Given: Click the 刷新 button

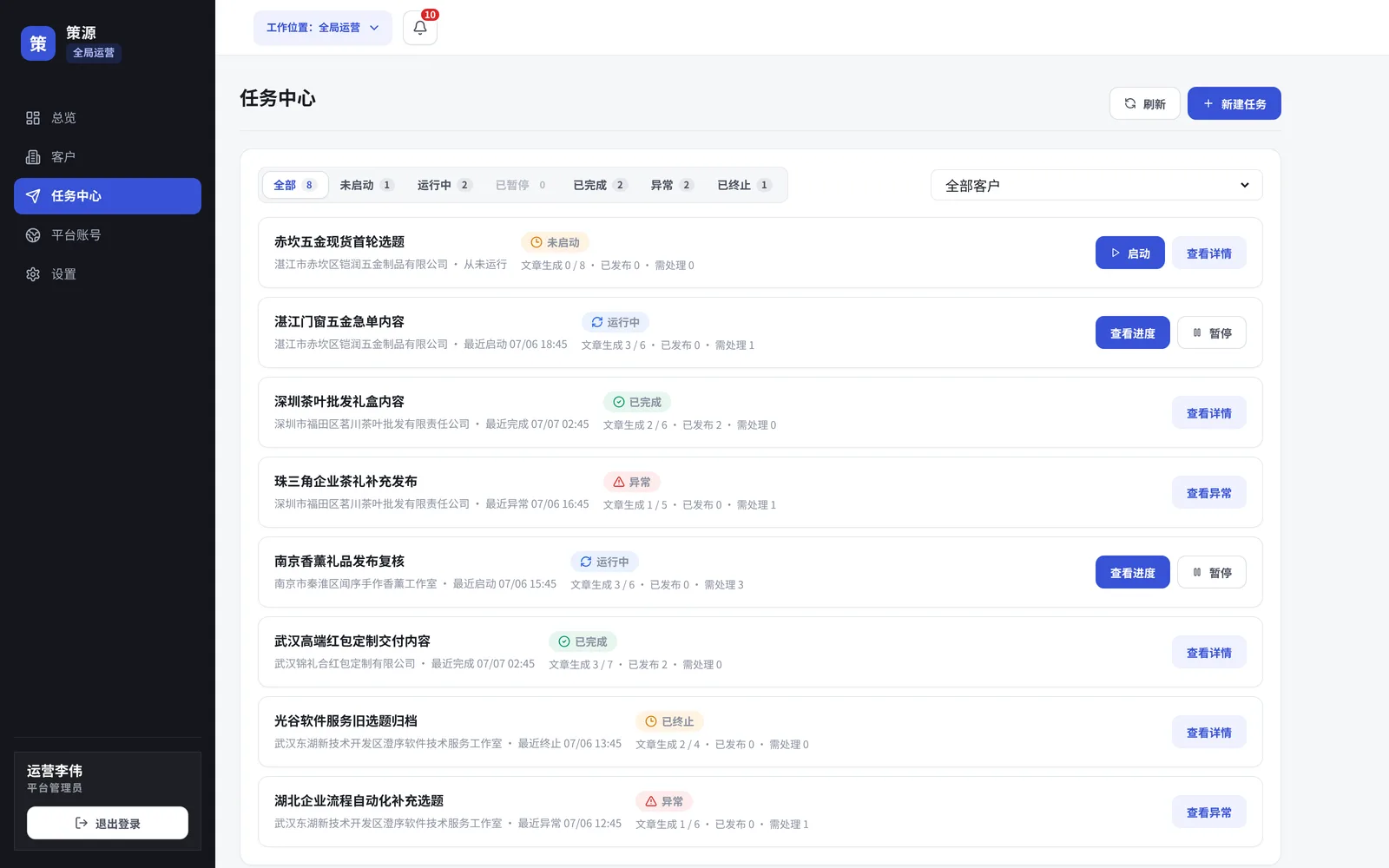Looking at the screenshot, I should click(1145, 103).
